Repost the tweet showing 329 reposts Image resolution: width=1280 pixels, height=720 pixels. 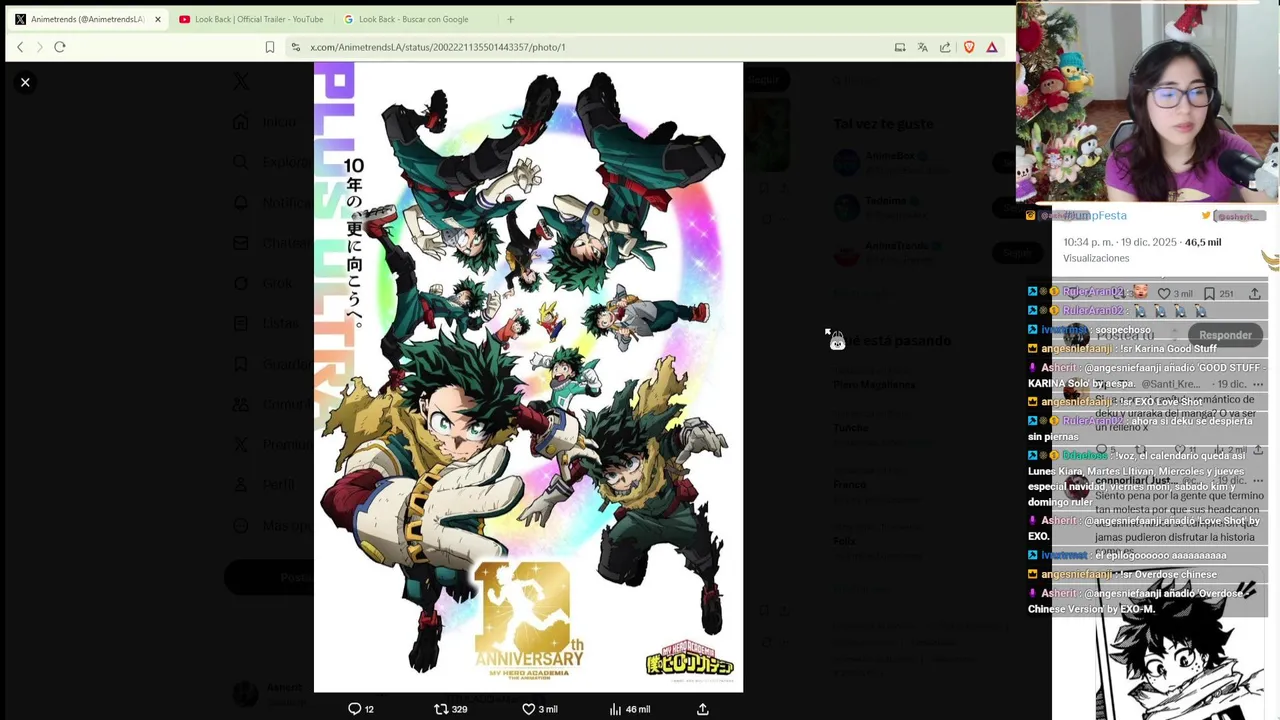pos(451,709)
